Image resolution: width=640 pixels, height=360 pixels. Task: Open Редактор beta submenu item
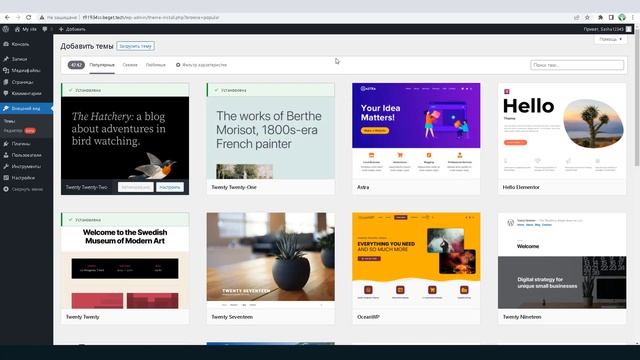point(20,131)
